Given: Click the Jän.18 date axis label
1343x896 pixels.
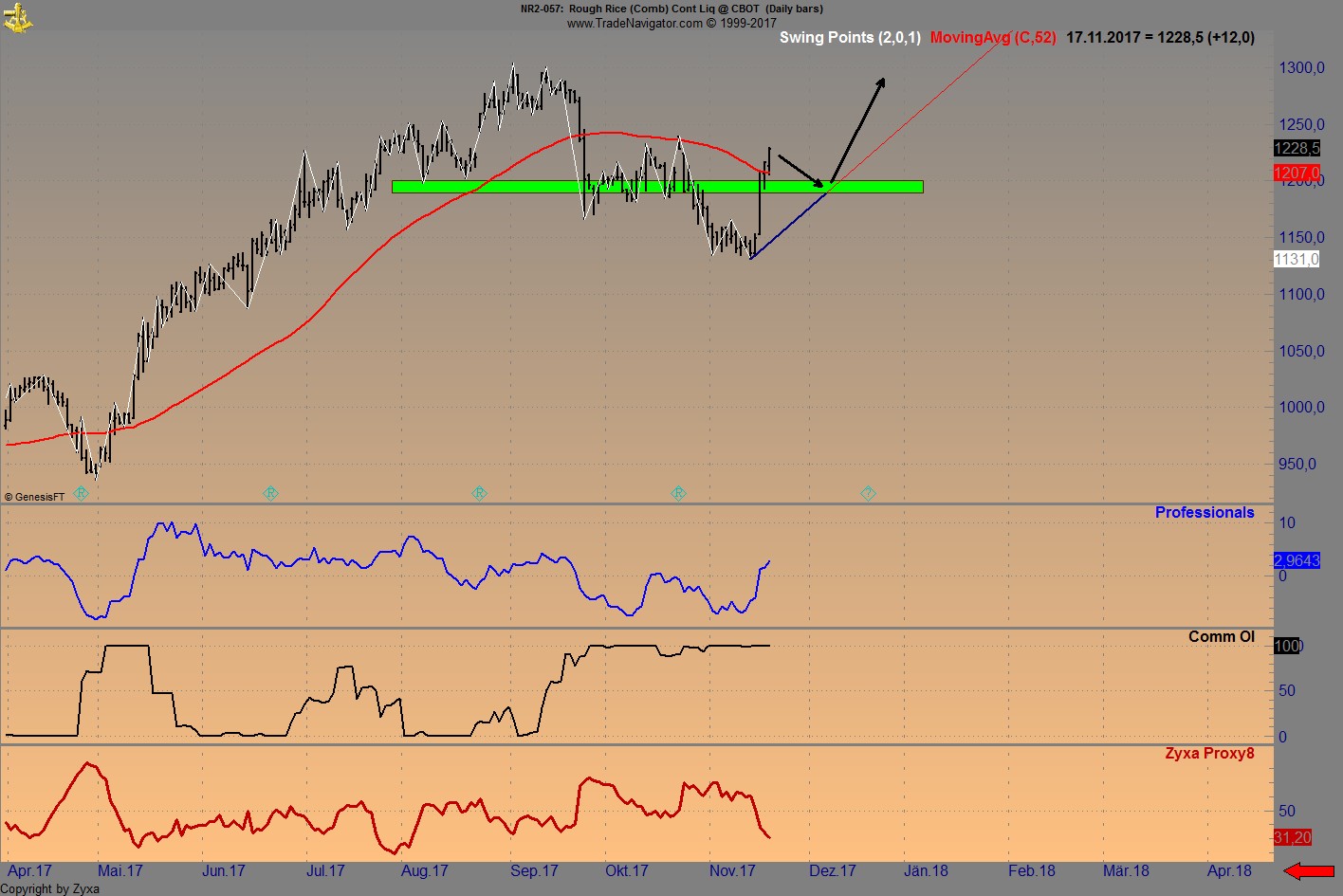Looking at the screenshot, I should coord(926,871).
